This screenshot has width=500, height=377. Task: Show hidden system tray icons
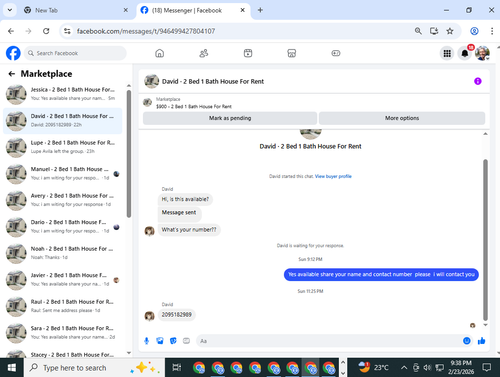click(x=404, y=368)
